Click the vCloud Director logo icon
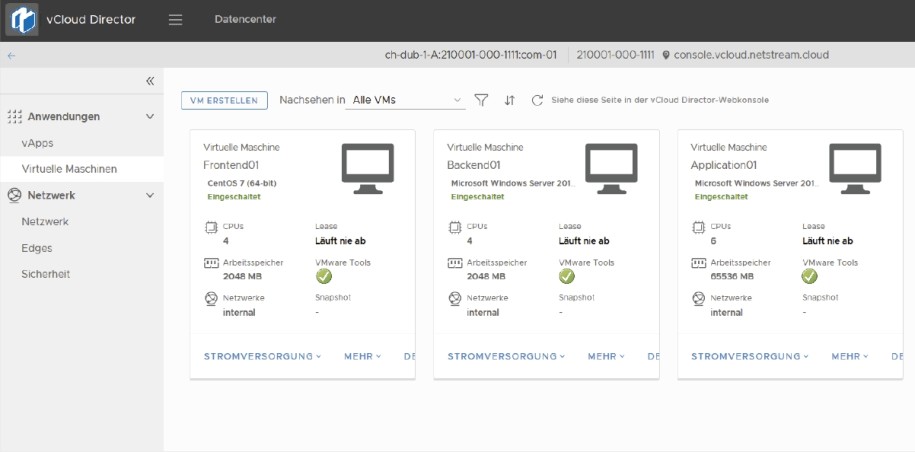This screenshot has height=452, width=915. click(x=22, y=20)
